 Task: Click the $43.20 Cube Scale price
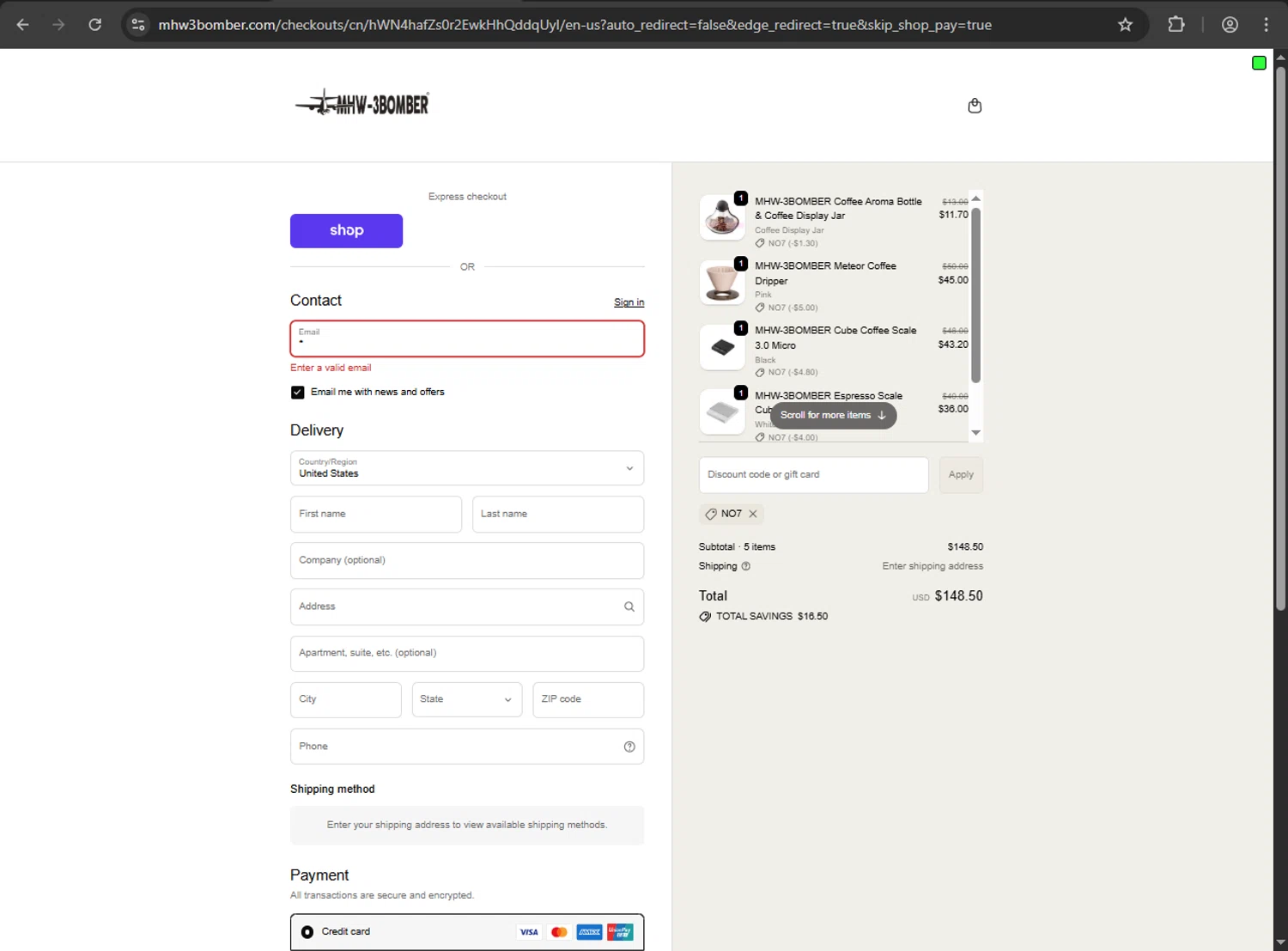tap(953, 344)
